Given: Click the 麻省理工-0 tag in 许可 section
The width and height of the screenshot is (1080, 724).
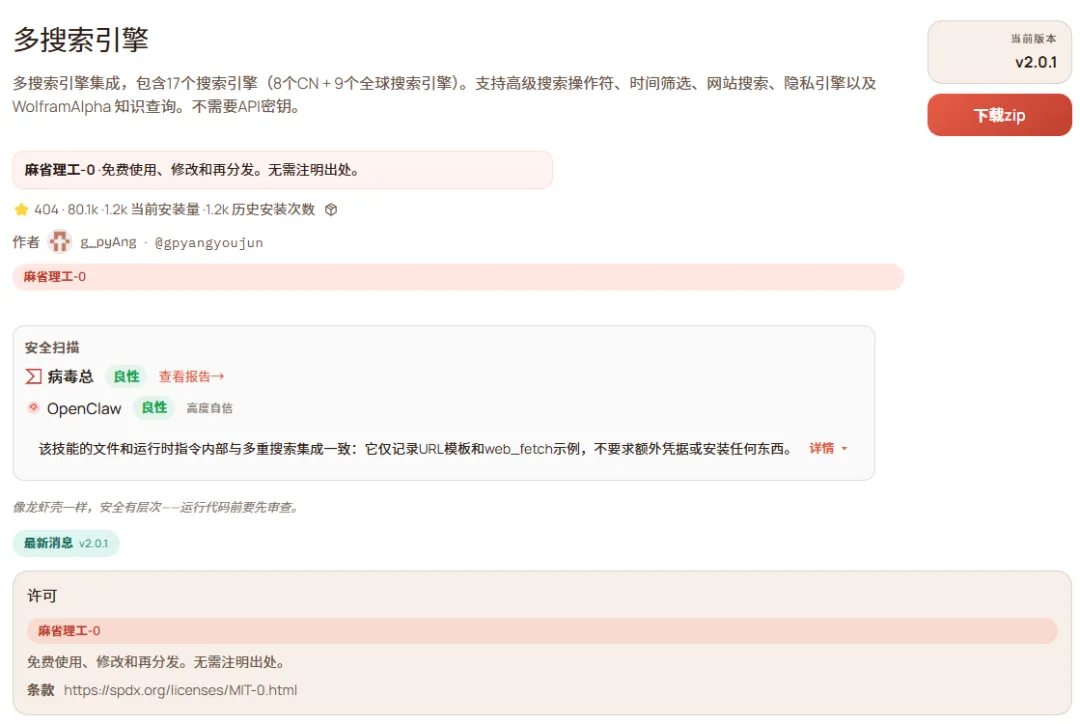Looking at the screenshot, I should click(542, 631).
